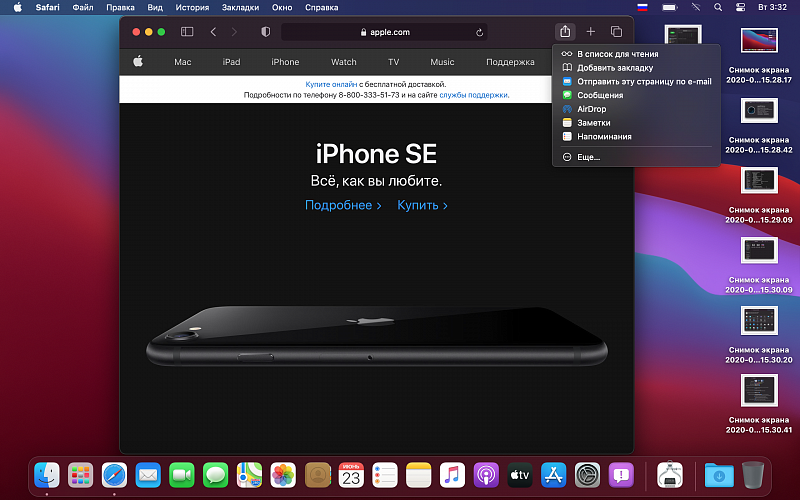Show the tab overview

pyautogui.click(x=616, y=32)
